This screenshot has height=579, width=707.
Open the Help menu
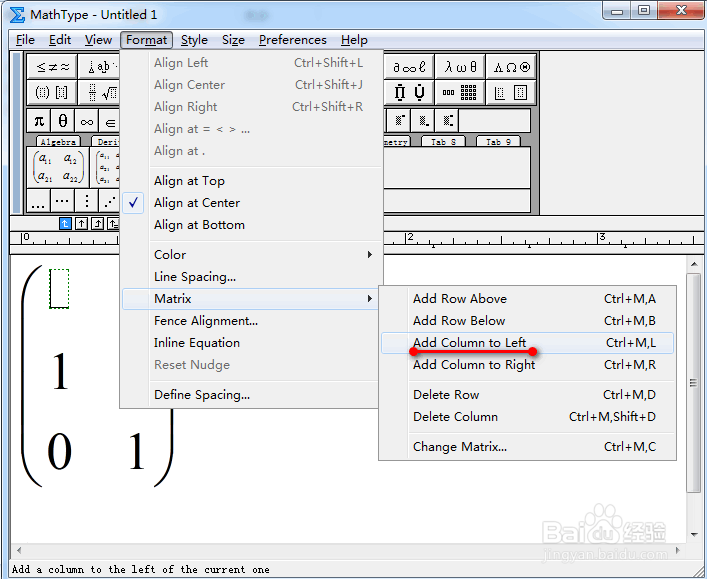[354, 40]
